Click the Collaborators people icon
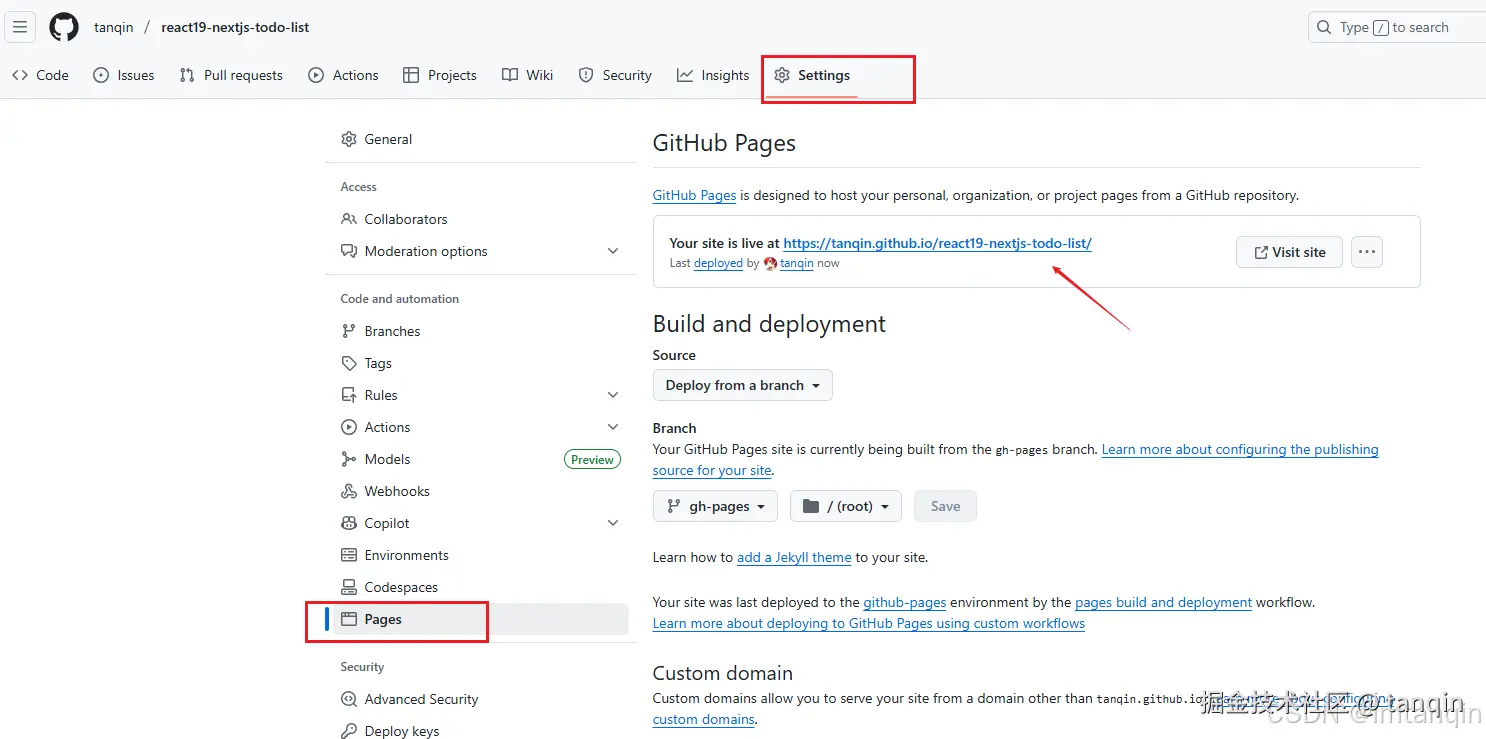Image resolution: width=1486 pixels, height=739 pixels. (x=349, y=219)
